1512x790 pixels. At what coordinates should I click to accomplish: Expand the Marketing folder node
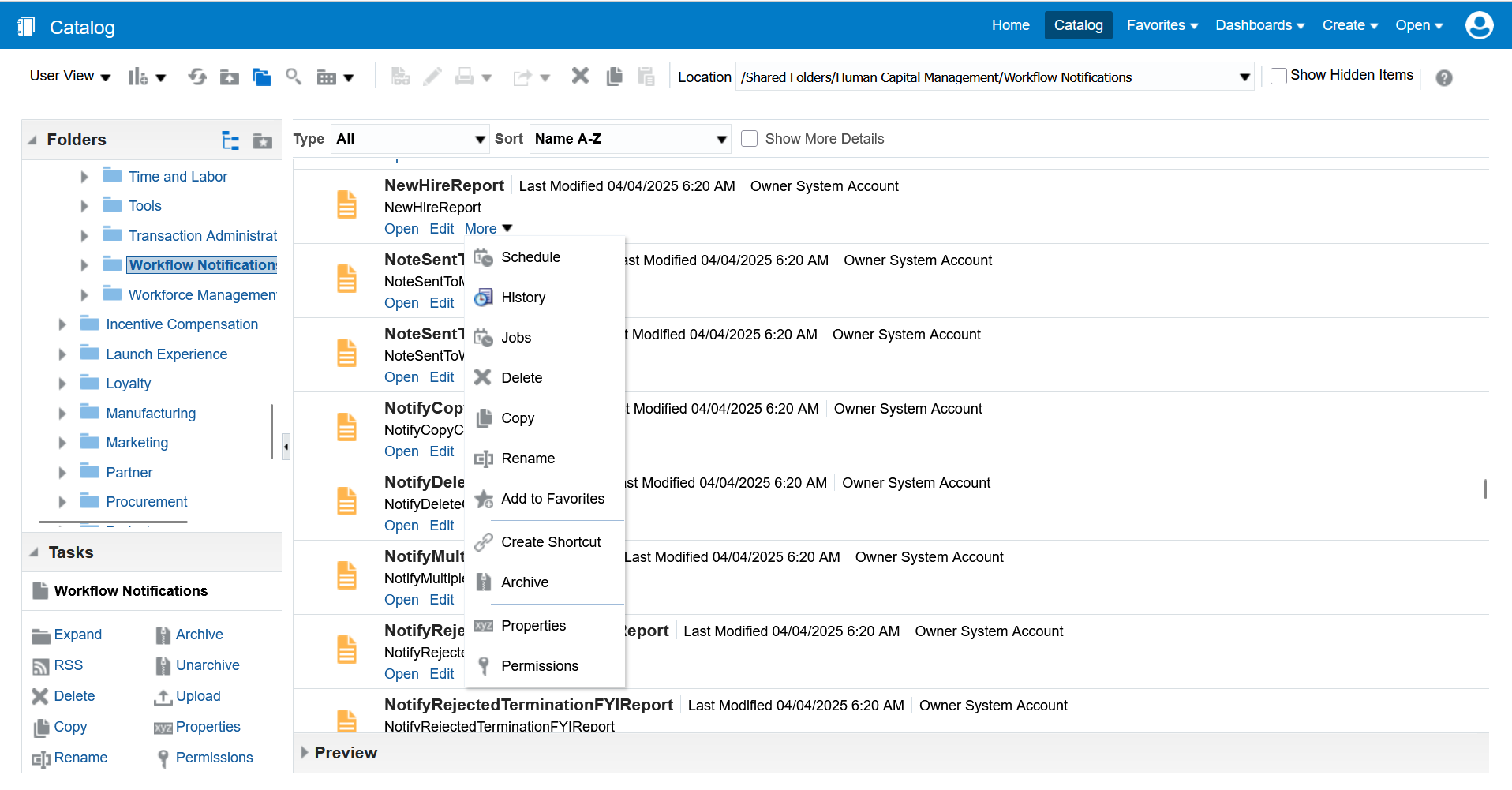click(62, 443)
